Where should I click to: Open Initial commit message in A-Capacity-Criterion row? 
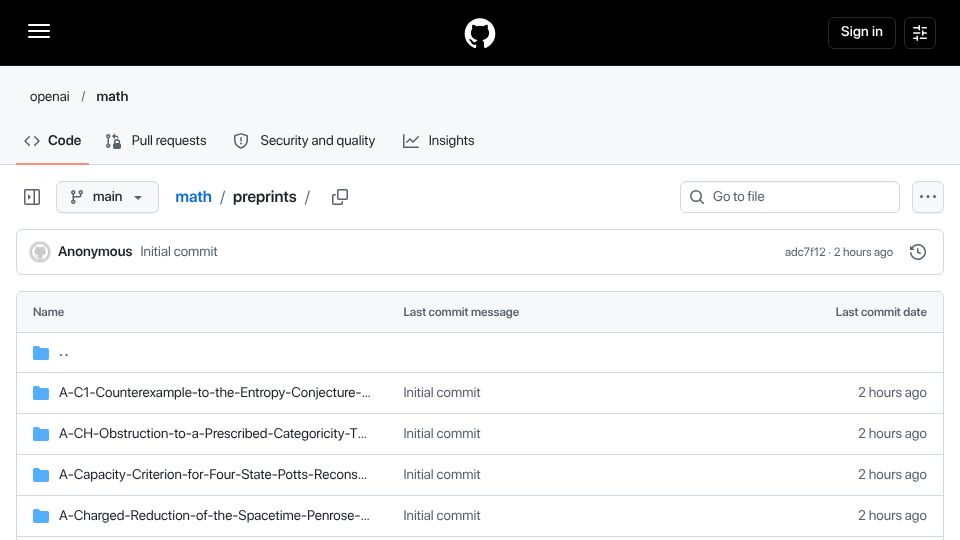pos(441,474)
